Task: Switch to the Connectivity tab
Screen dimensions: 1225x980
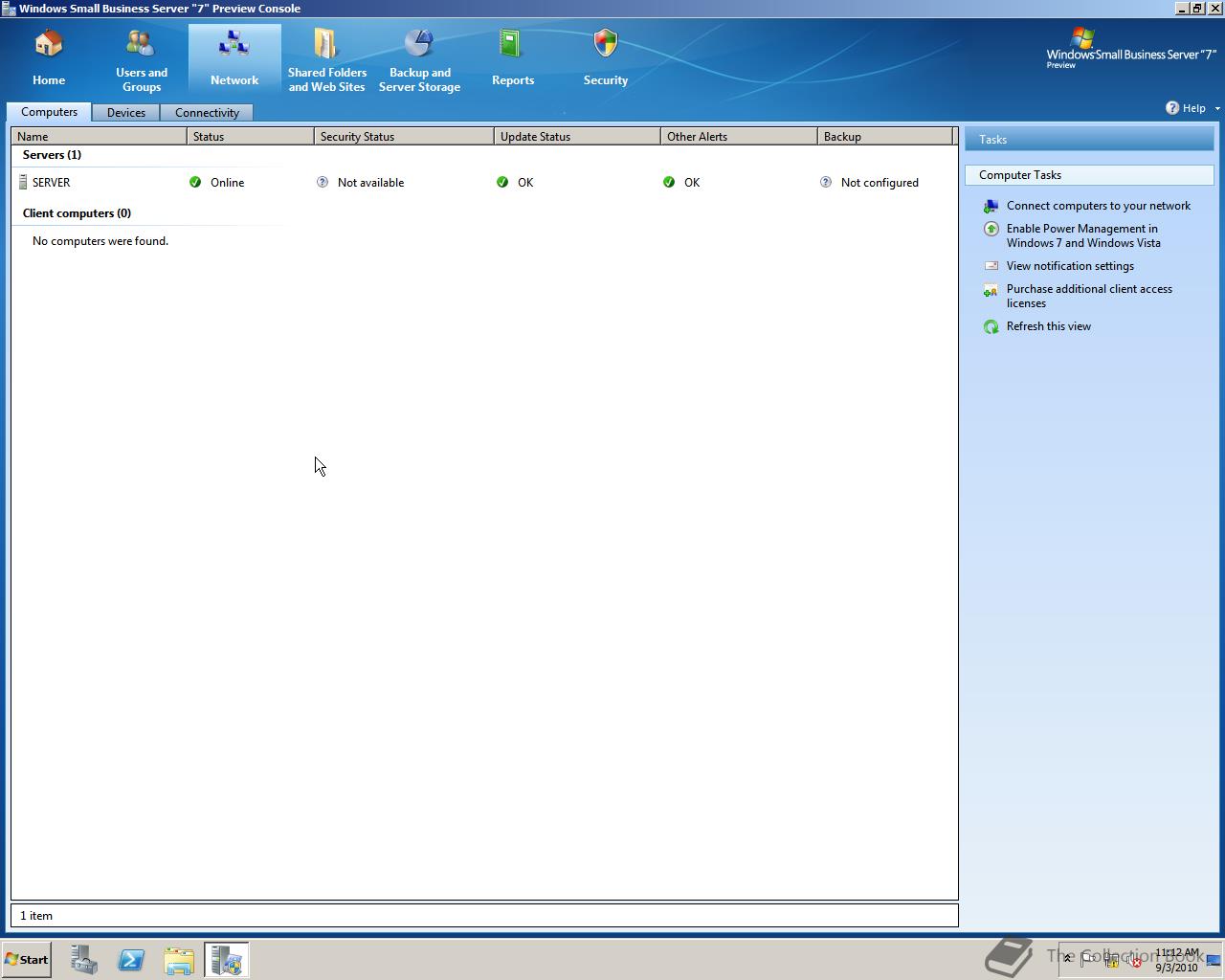Action: [207, 113]
